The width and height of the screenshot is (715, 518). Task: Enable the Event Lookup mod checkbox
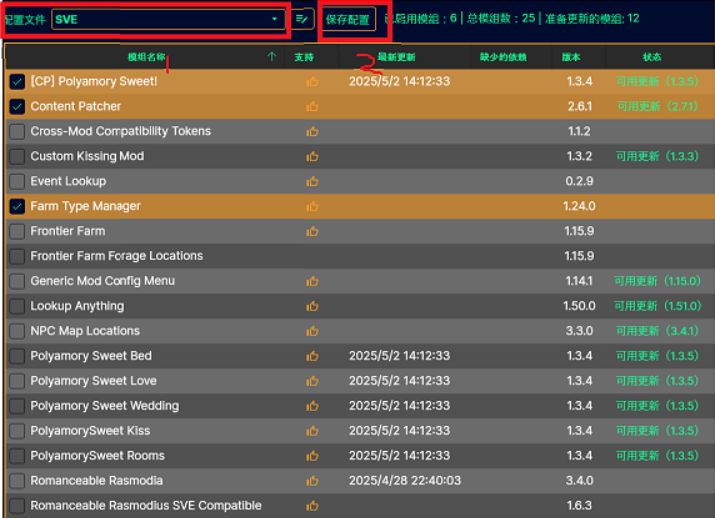coord(17,181)
